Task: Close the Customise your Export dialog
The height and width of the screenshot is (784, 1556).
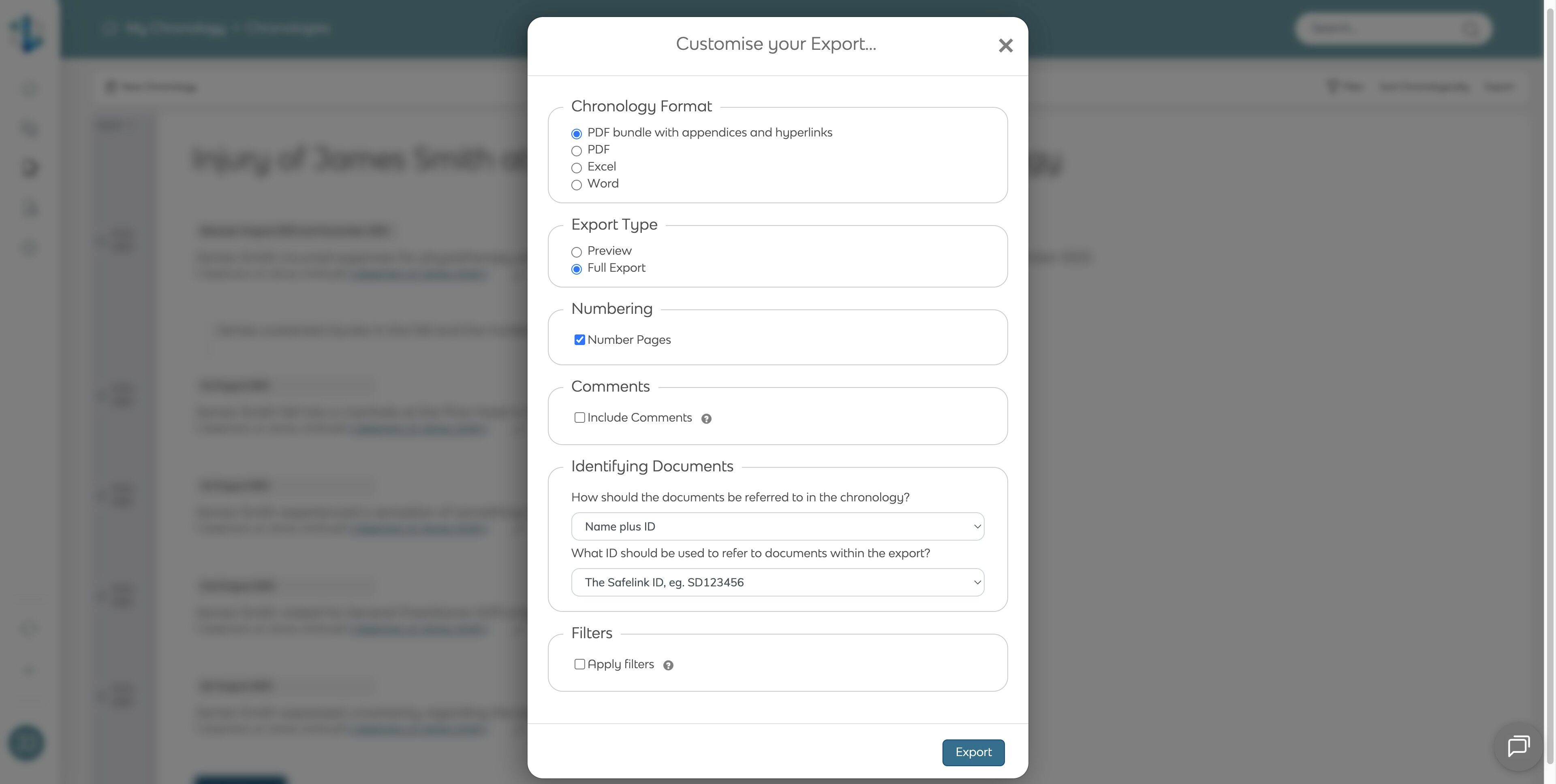Action: 1005,46
